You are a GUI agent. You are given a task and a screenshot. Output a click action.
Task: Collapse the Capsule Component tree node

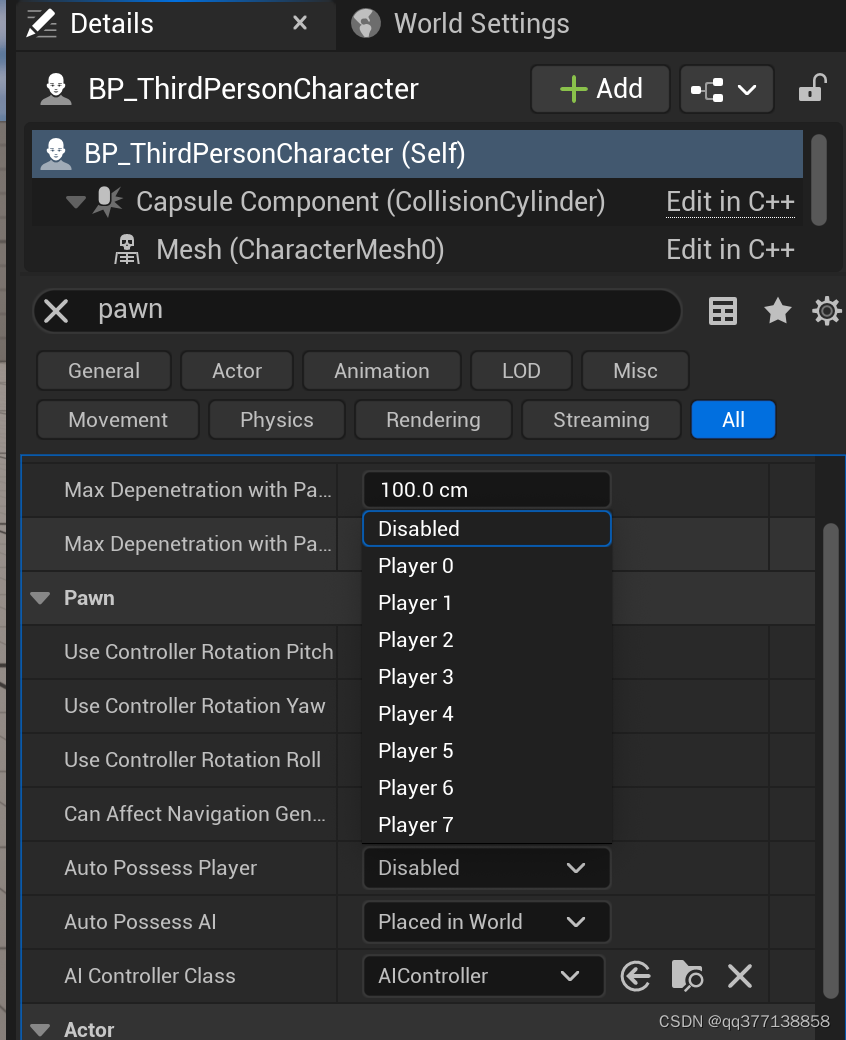pos(76,202)
